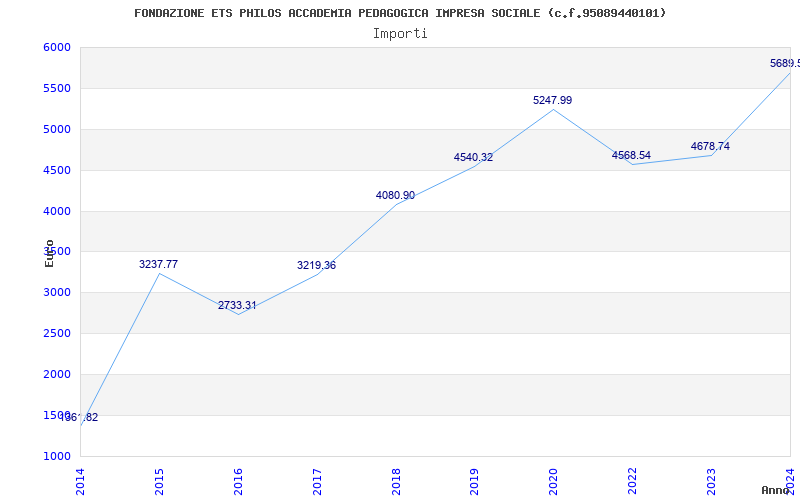Select data label 4678.74
Image resolution: width=800 pixels, height=500 pixels.
click(710, 146)
